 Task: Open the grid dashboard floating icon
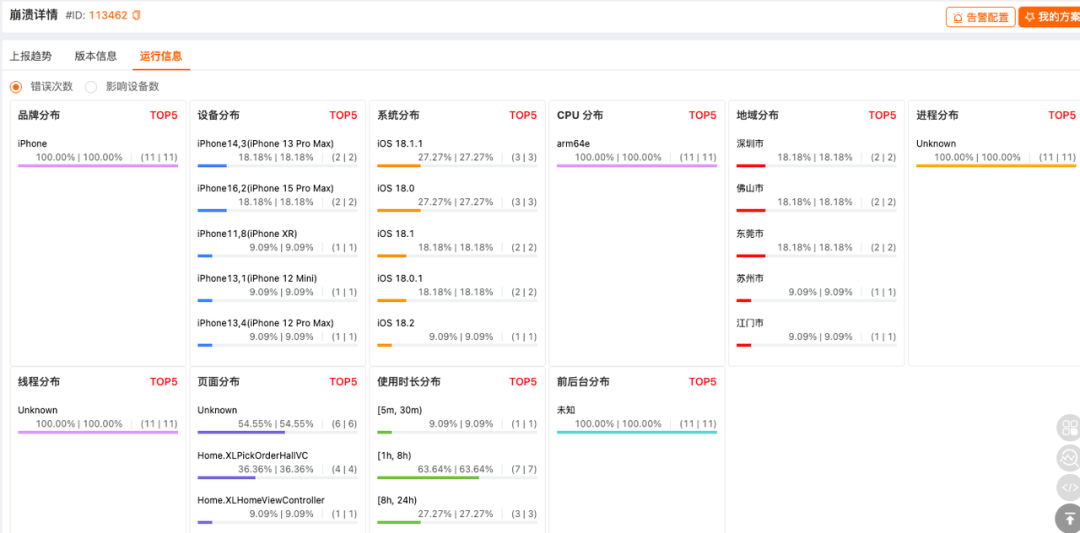1069,428
